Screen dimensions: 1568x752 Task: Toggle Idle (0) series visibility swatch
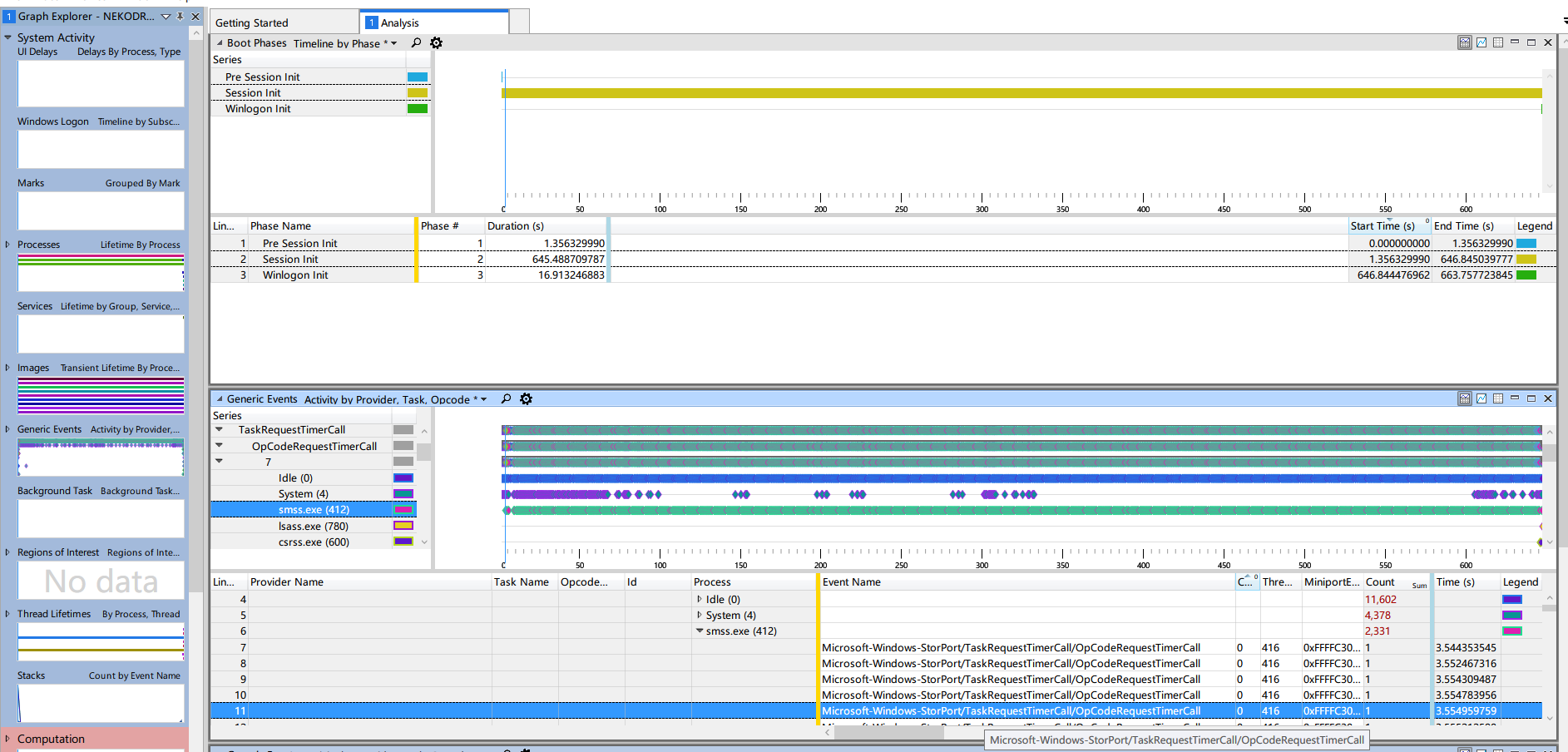pos(403,477)
